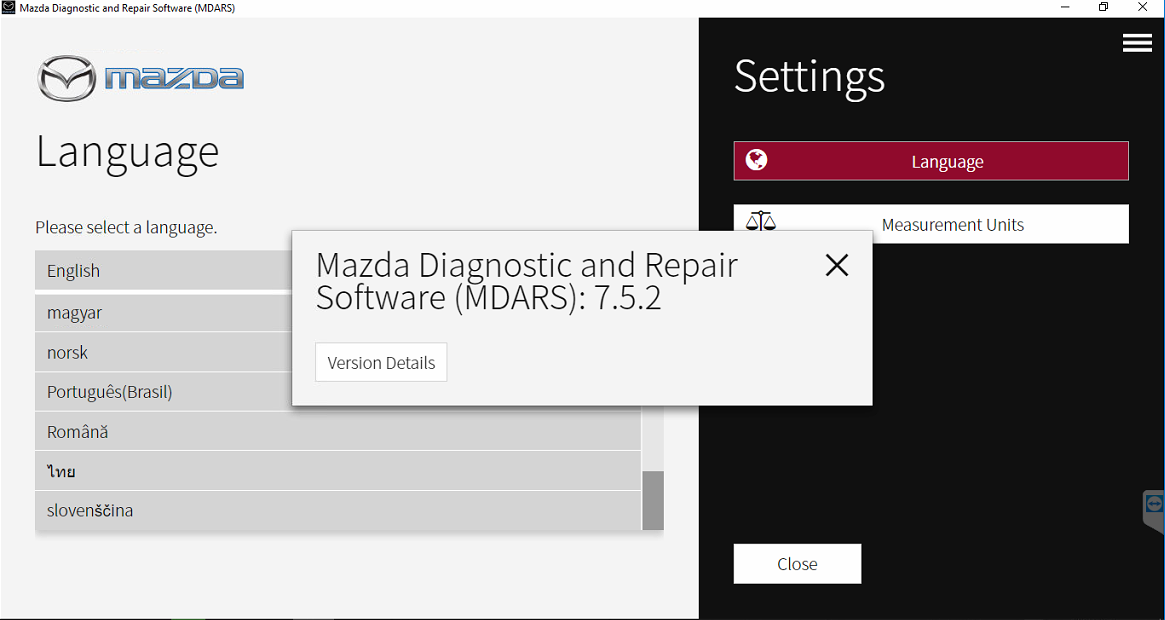Image resolution: width=1165 pixels, height=620 pixels.
Task: Pick norsk in the language list
Action: click(x=160, y=353)
